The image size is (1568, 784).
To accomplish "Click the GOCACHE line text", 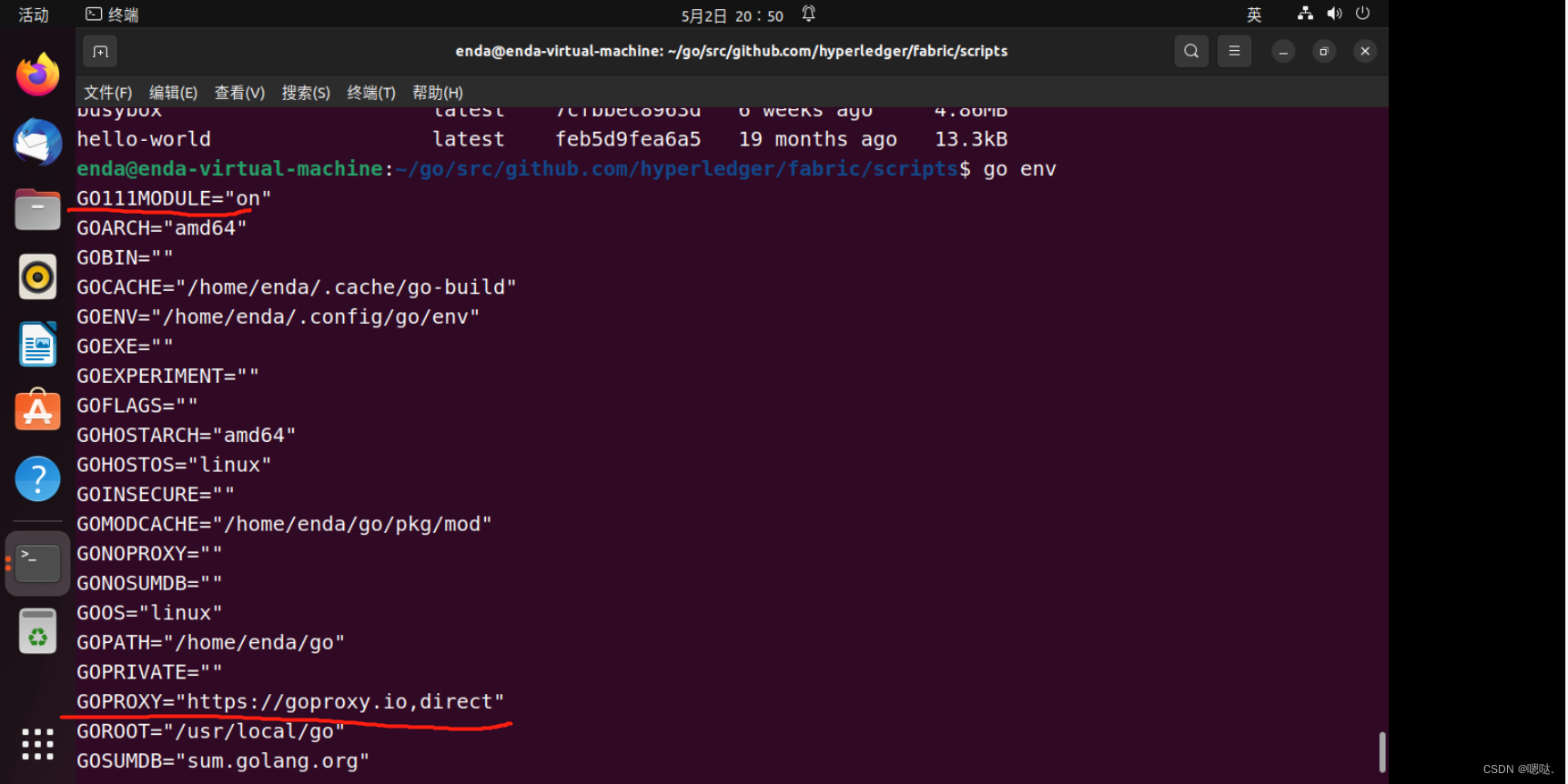I will point(297,287).
